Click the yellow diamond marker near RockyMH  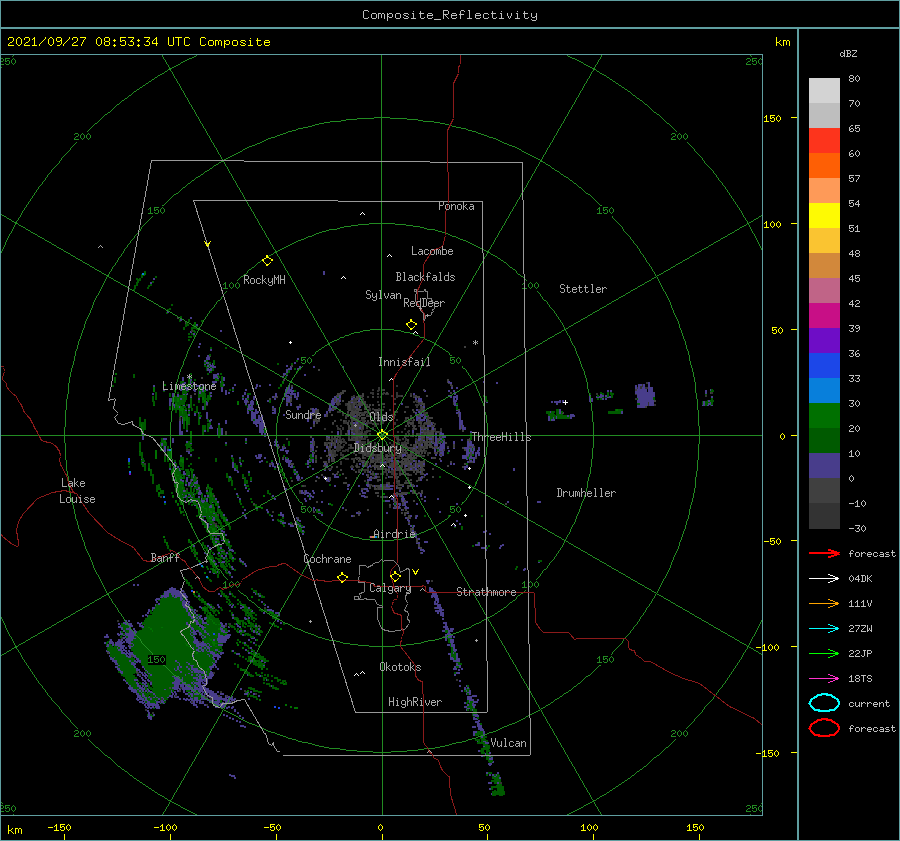[267, 261]
